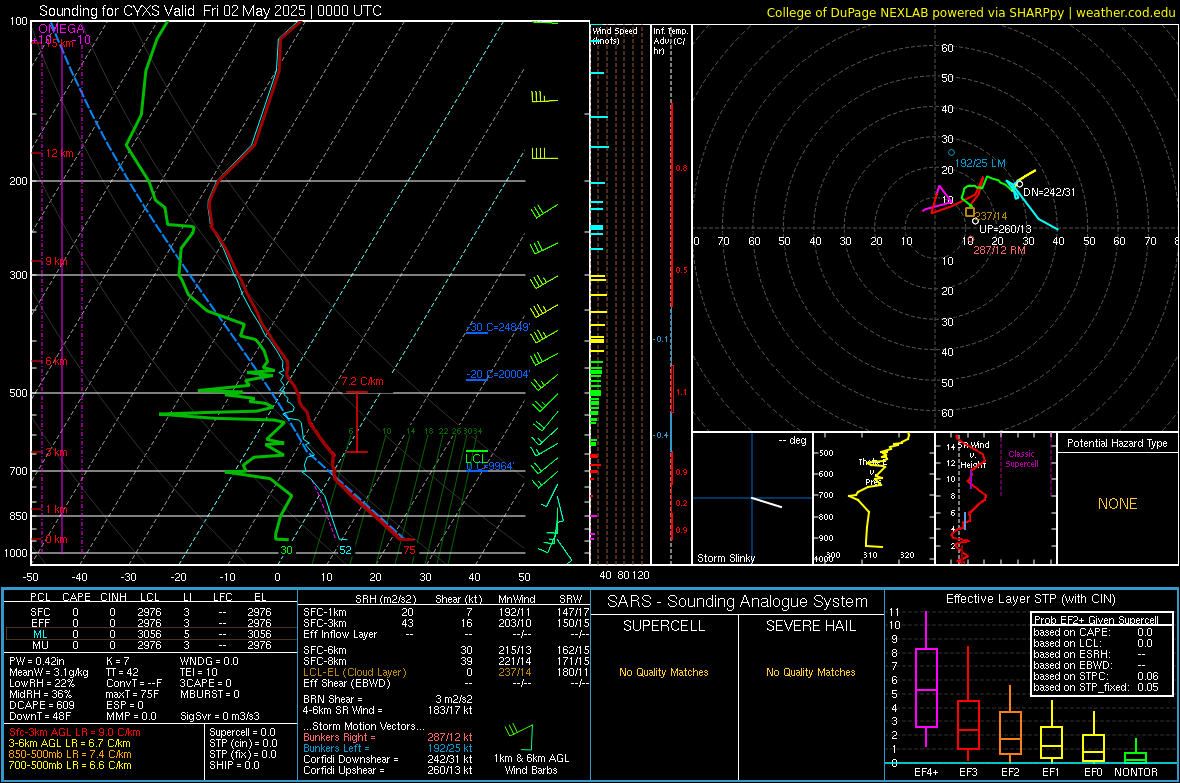1180x783 pixels.
Task: Click the Effective Layer STP (with CIN) title
Action: pos(1031,599)
